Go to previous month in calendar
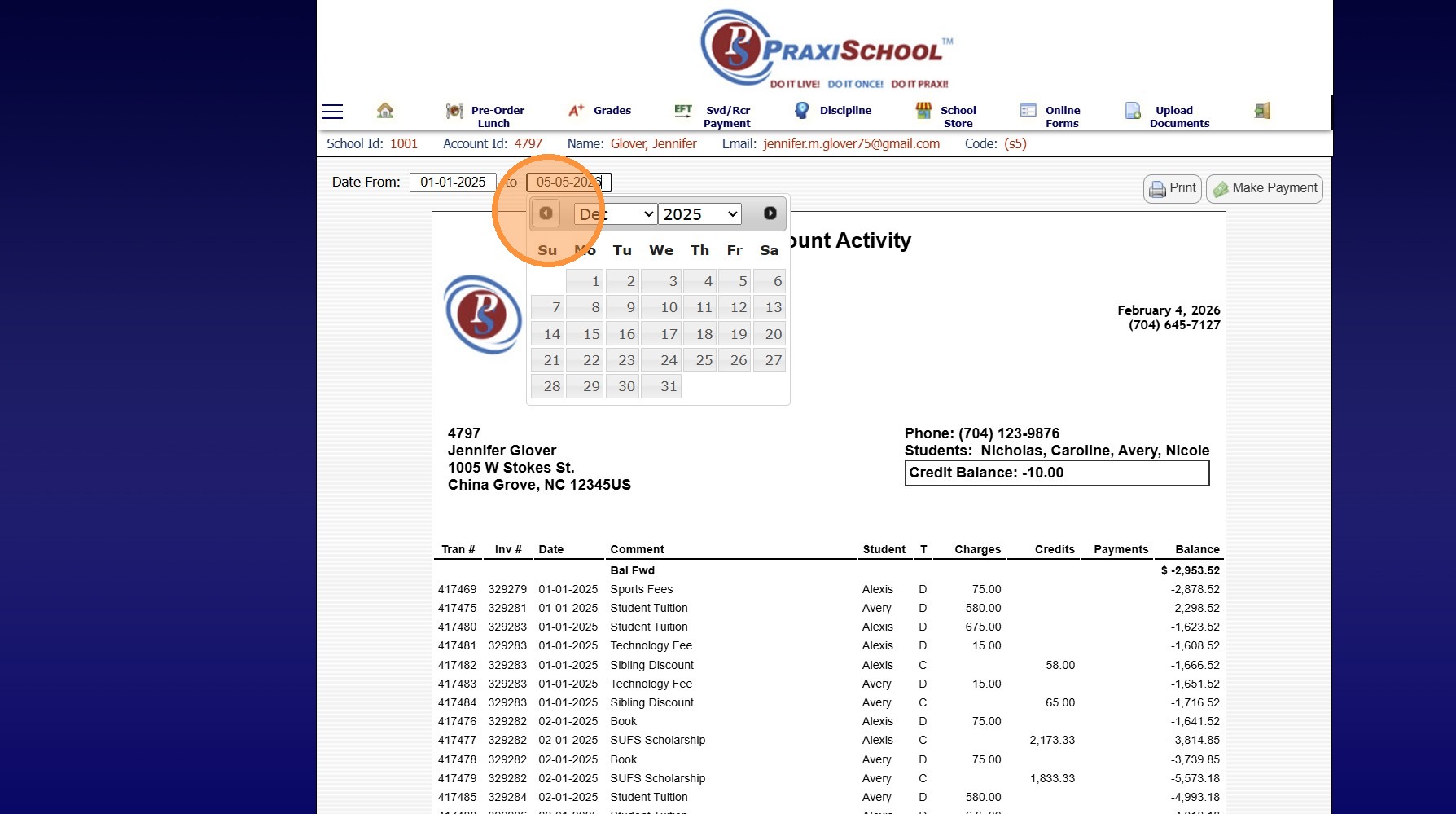The width and height of the screenshot is (1456, 814). (x=546, y=213)
